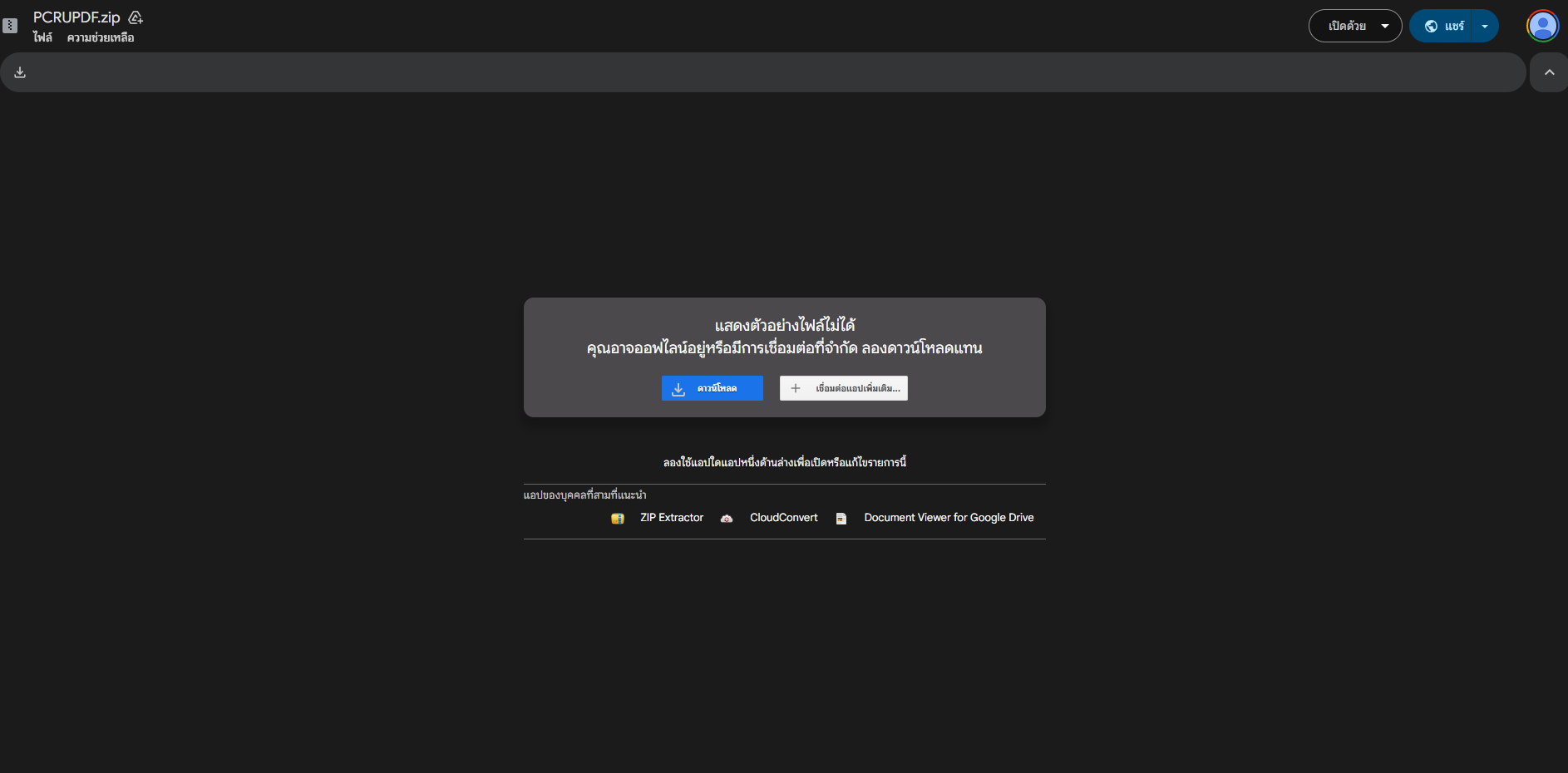Click the ZIP Extractor app icon
Image resolution: width=1568 pixels, height=773 pixels.
click(618, 519)
